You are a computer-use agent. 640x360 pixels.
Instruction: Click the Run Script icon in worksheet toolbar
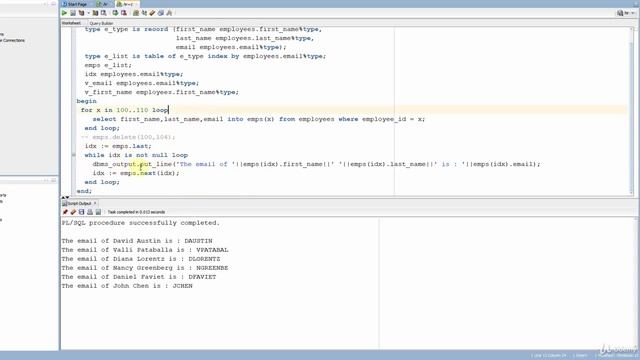tap(73, 13)
